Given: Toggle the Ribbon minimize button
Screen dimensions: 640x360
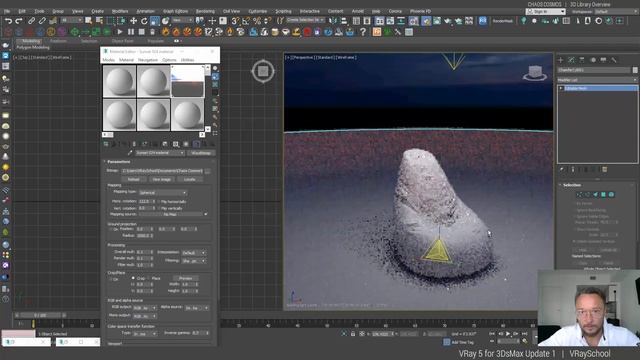Looking at the screenshot, I should (x=176, y=41).
